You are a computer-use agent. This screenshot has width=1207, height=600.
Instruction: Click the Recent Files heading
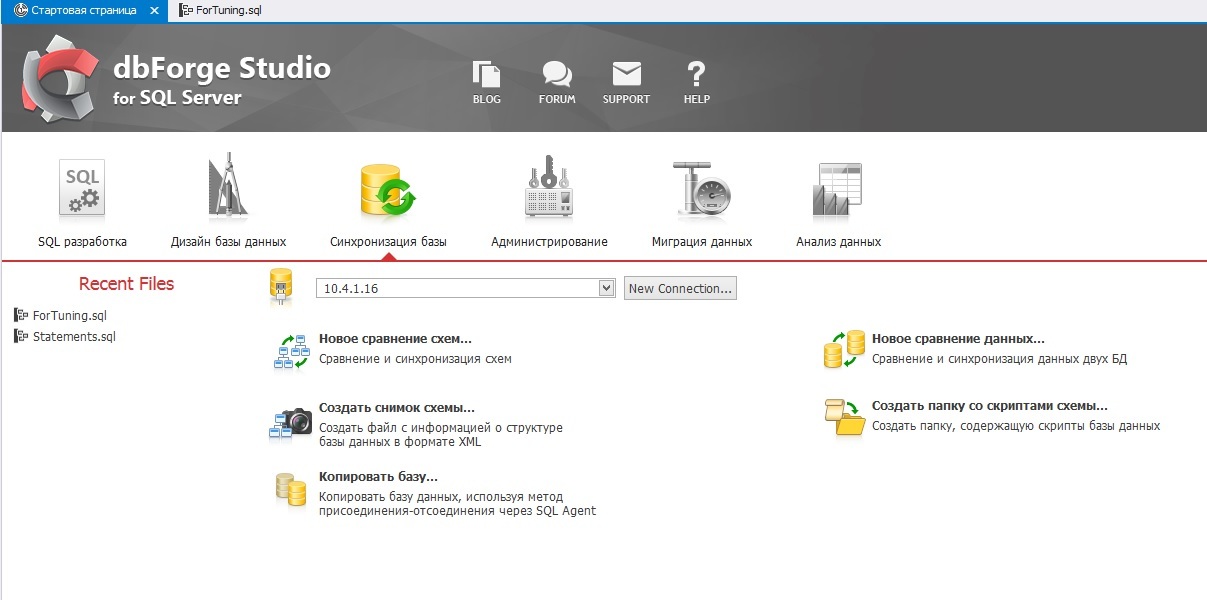[x=126, y=284]
